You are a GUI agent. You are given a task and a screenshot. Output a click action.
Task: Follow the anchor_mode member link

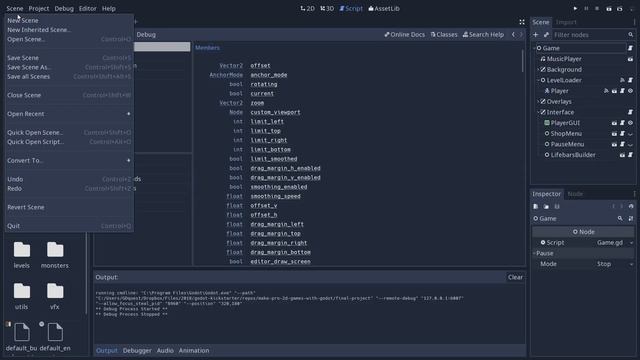point(269,75)
